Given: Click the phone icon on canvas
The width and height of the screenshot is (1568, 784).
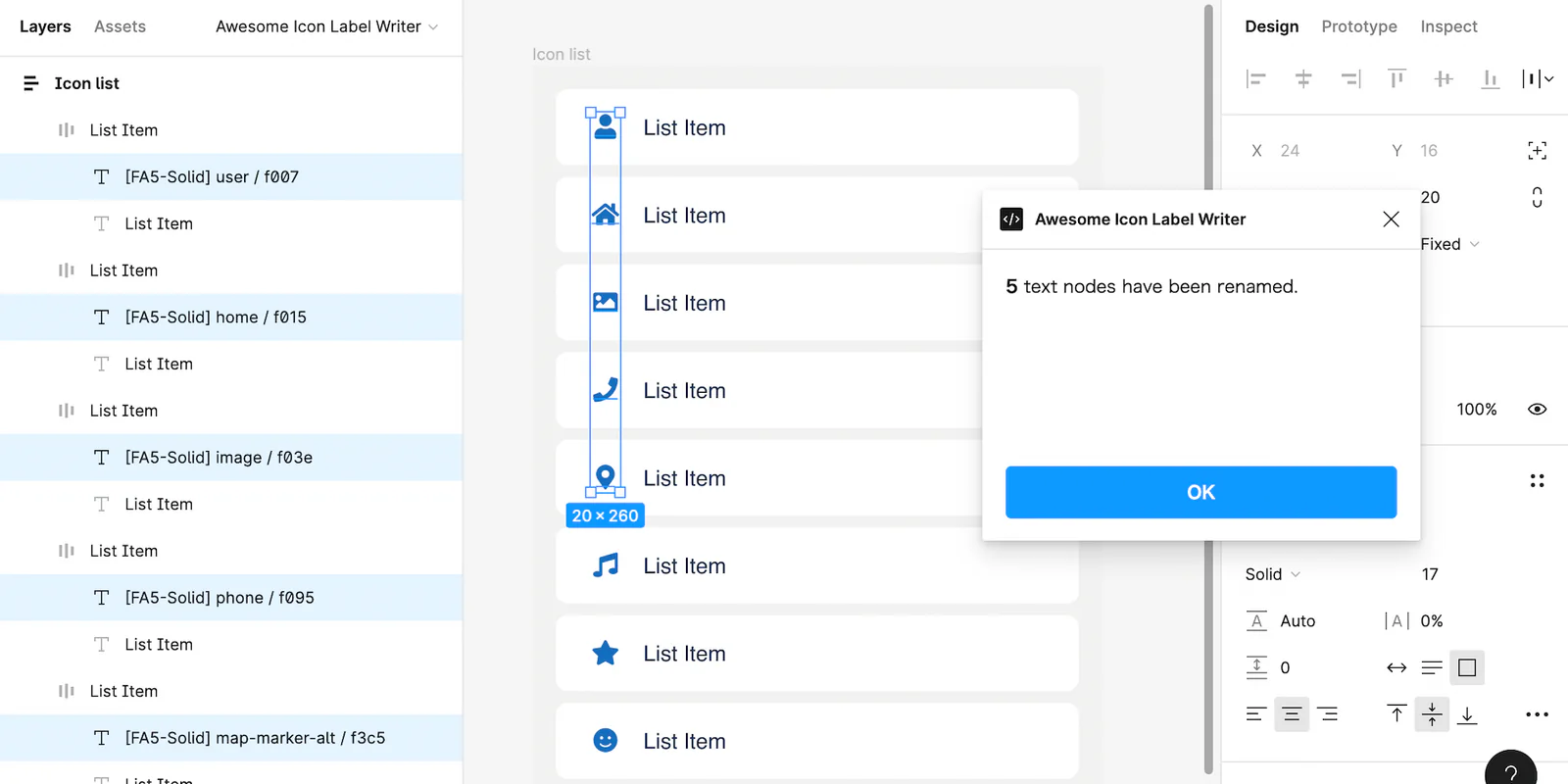Looking at the screenshot, I should point(606,390).
